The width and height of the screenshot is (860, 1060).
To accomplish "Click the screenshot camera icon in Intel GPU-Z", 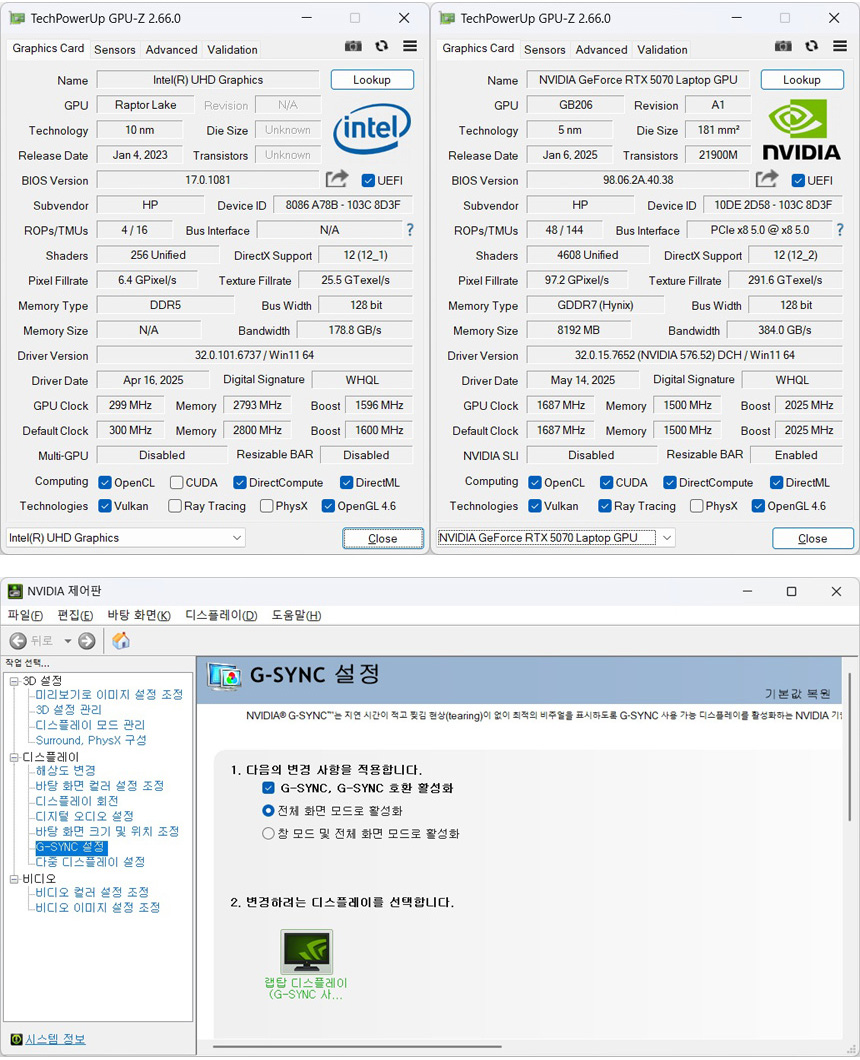I will 353,46.
